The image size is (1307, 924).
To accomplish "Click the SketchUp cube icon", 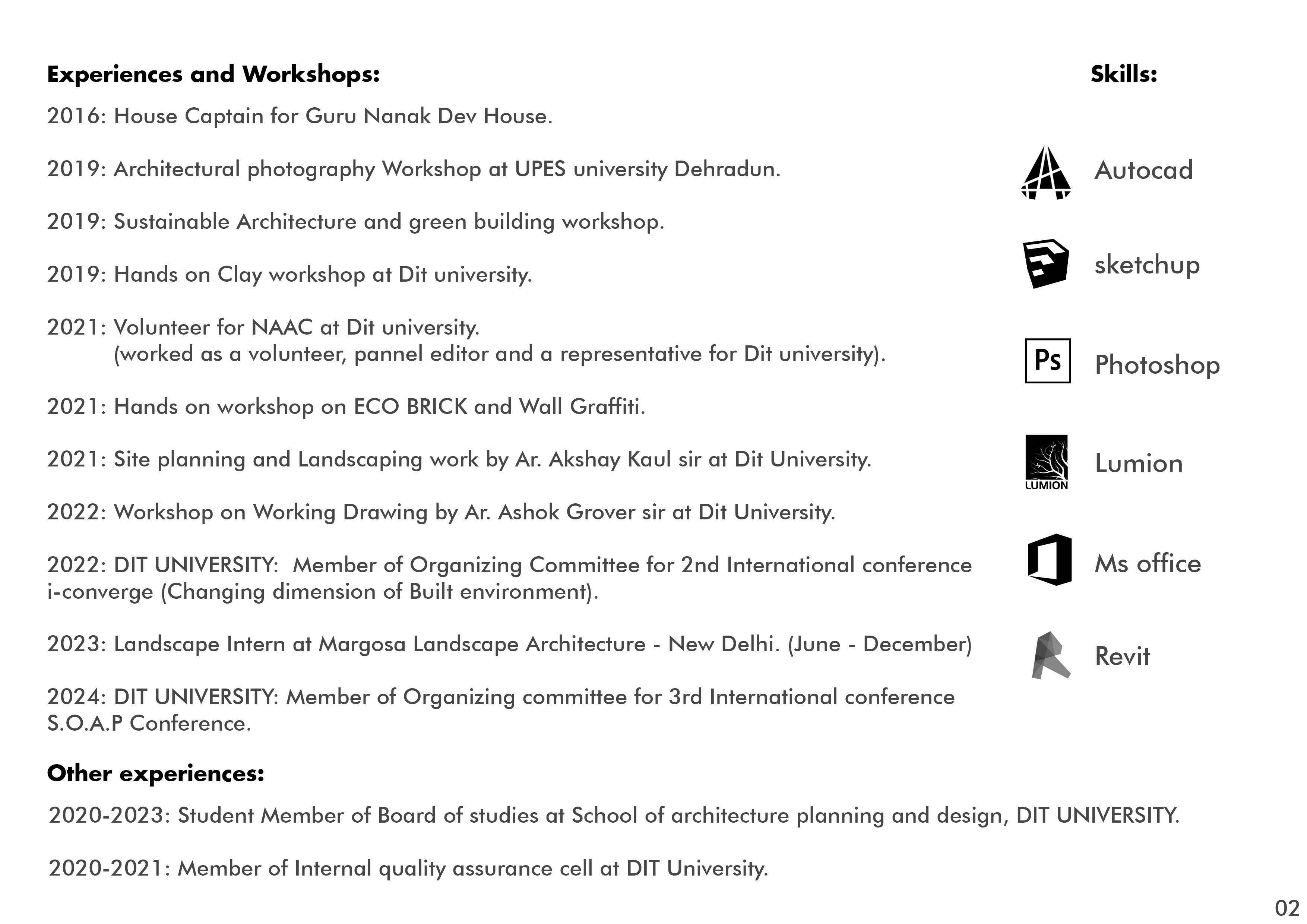I will click(x=1046, y=263).
